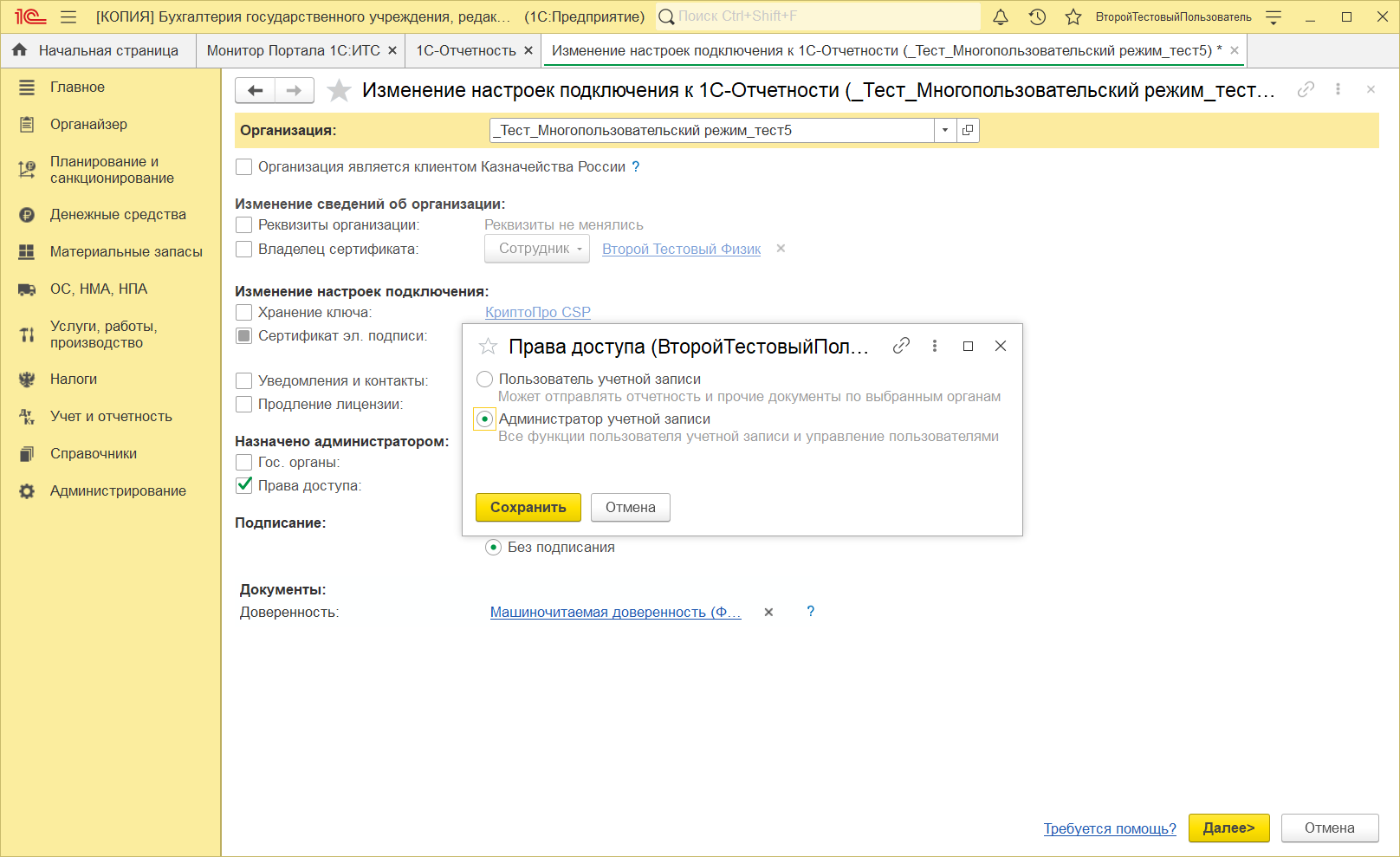This screenshot has width=1400, height=857.
Task: Enable Уведомления и контакты checkbox
Action: click(x=244, y=380)
